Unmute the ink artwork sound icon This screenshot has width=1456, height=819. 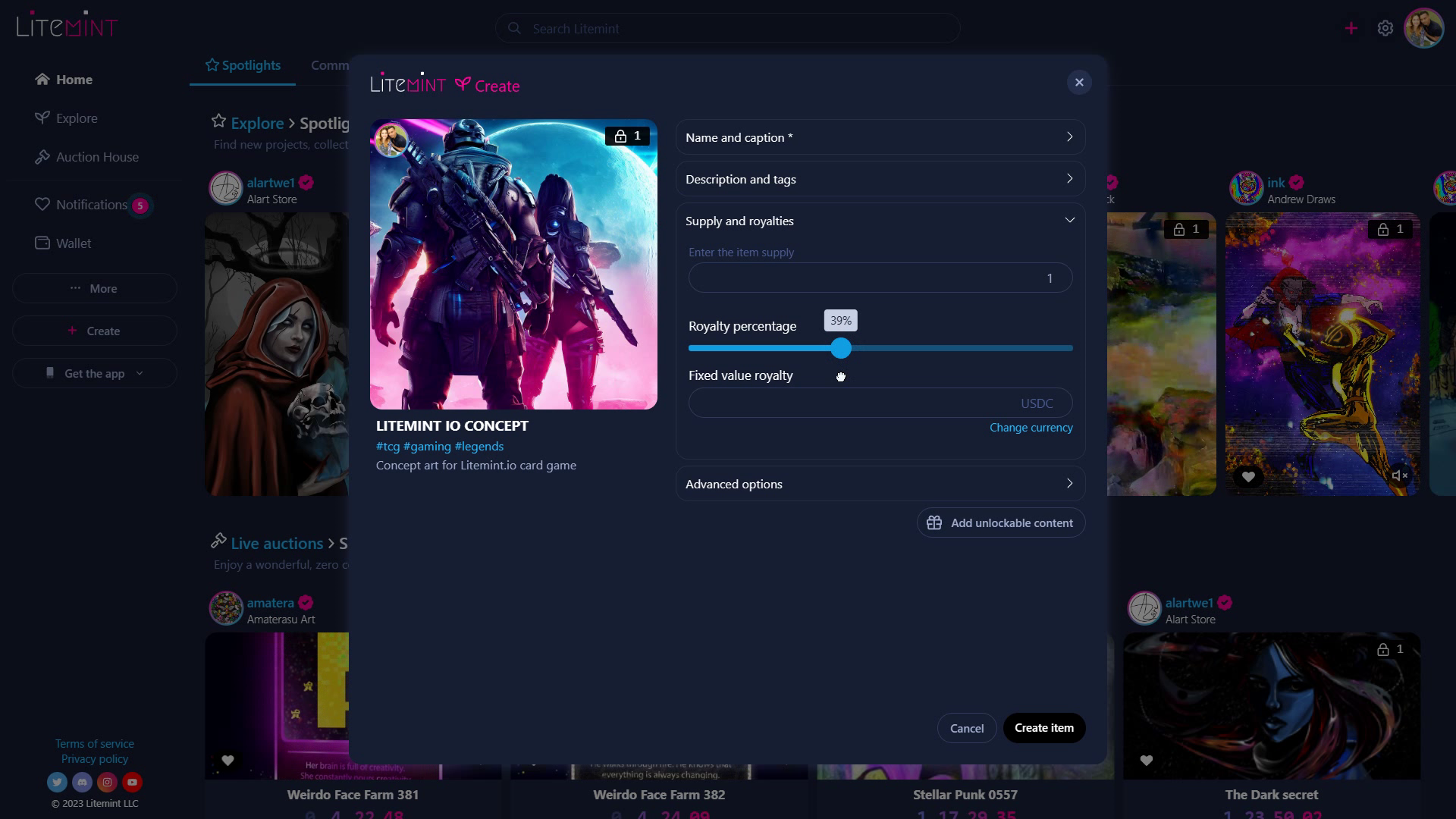tap(1399, 476)
